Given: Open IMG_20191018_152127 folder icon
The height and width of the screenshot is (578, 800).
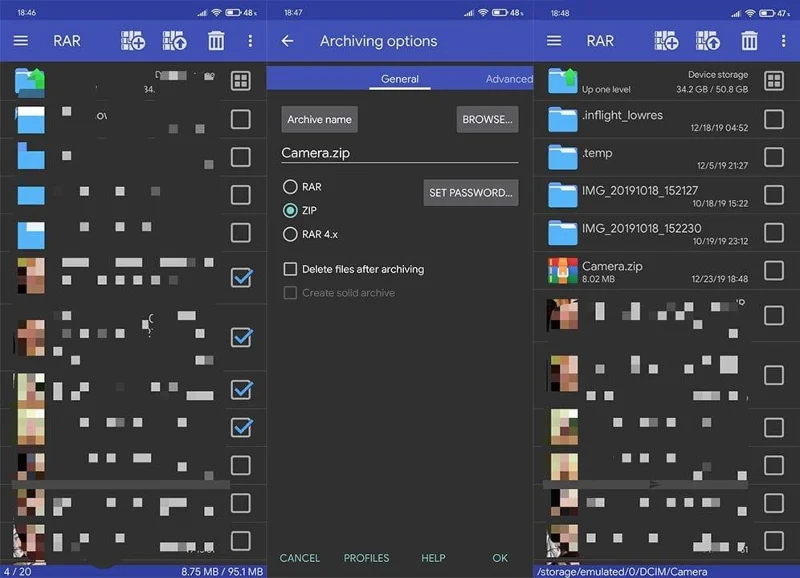Looking at the screenshot, I should point(563,195).
